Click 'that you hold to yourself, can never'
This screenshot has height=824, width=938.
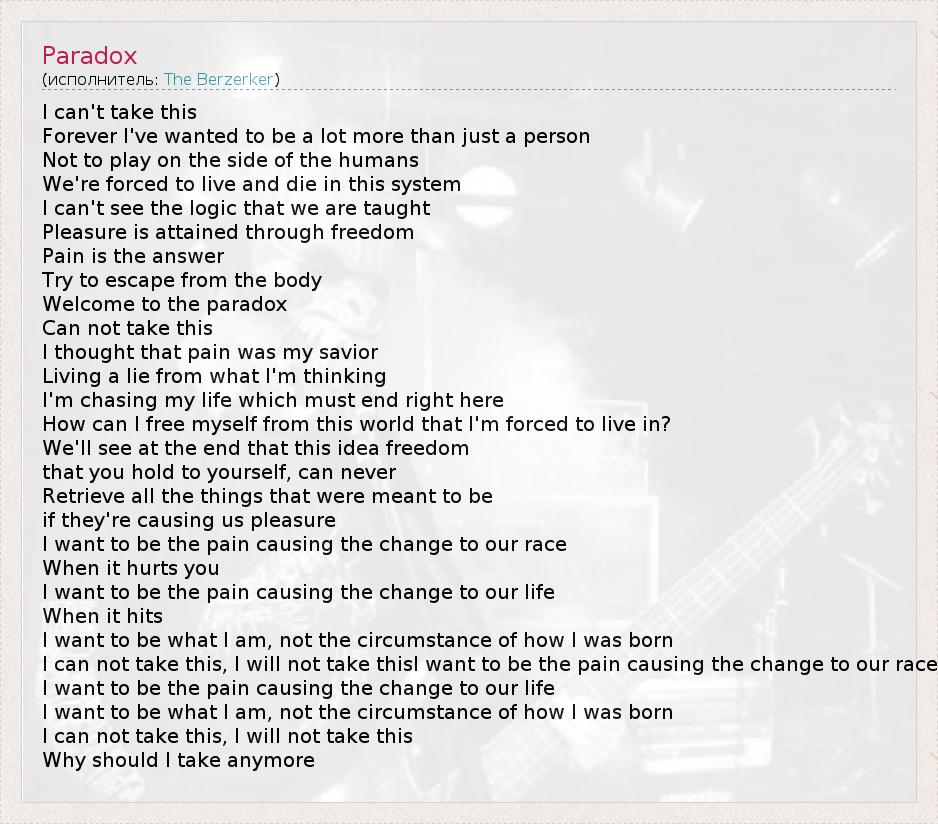coord(219,472)
